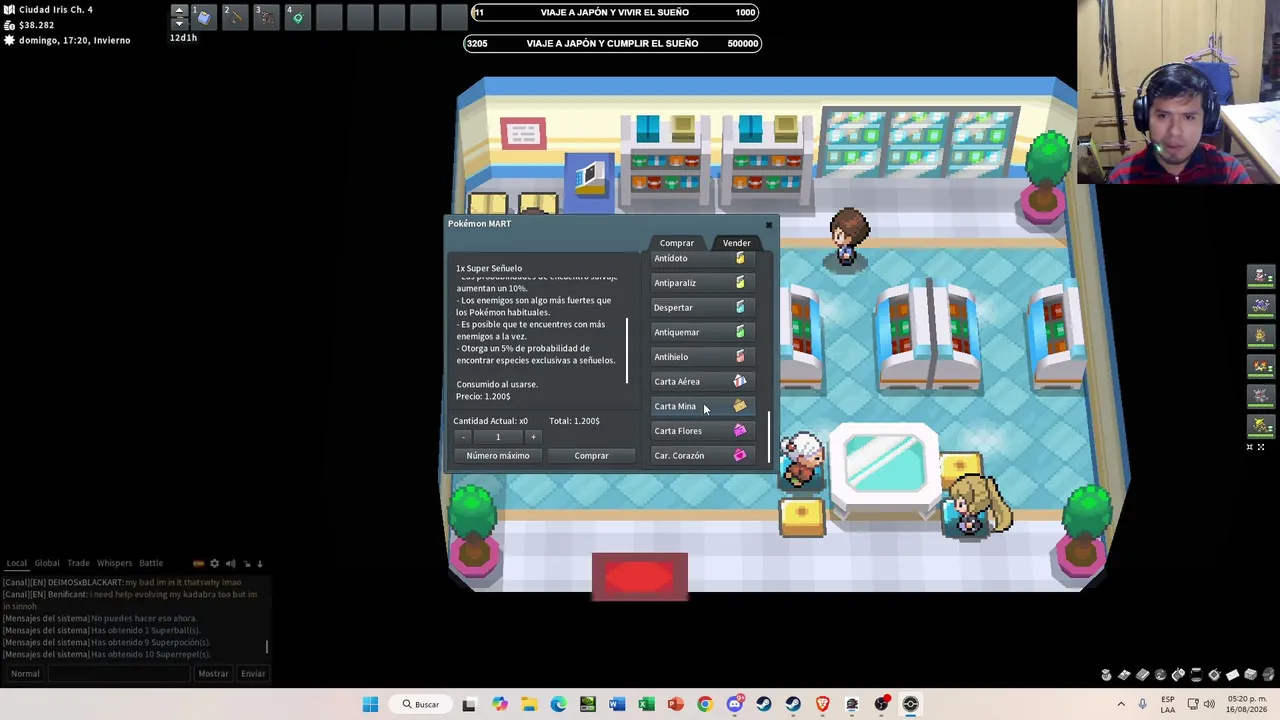Screen dimensions: 1280x720
Task: Open the Trade chat tab
Action: (x=78, y=563)
